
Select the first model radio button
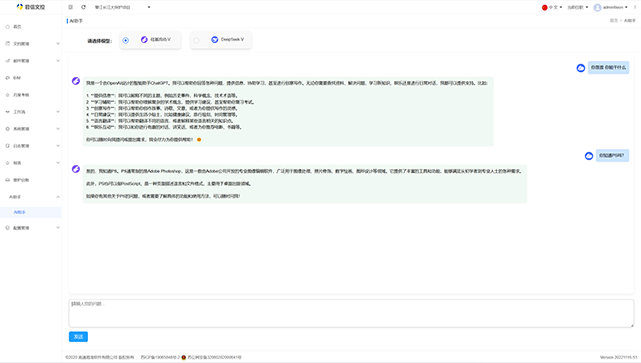pos(126,40)
